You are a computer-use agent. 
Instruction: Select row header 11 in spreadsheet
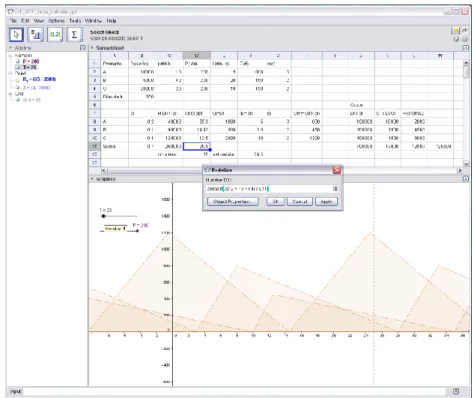coord(95,146)
